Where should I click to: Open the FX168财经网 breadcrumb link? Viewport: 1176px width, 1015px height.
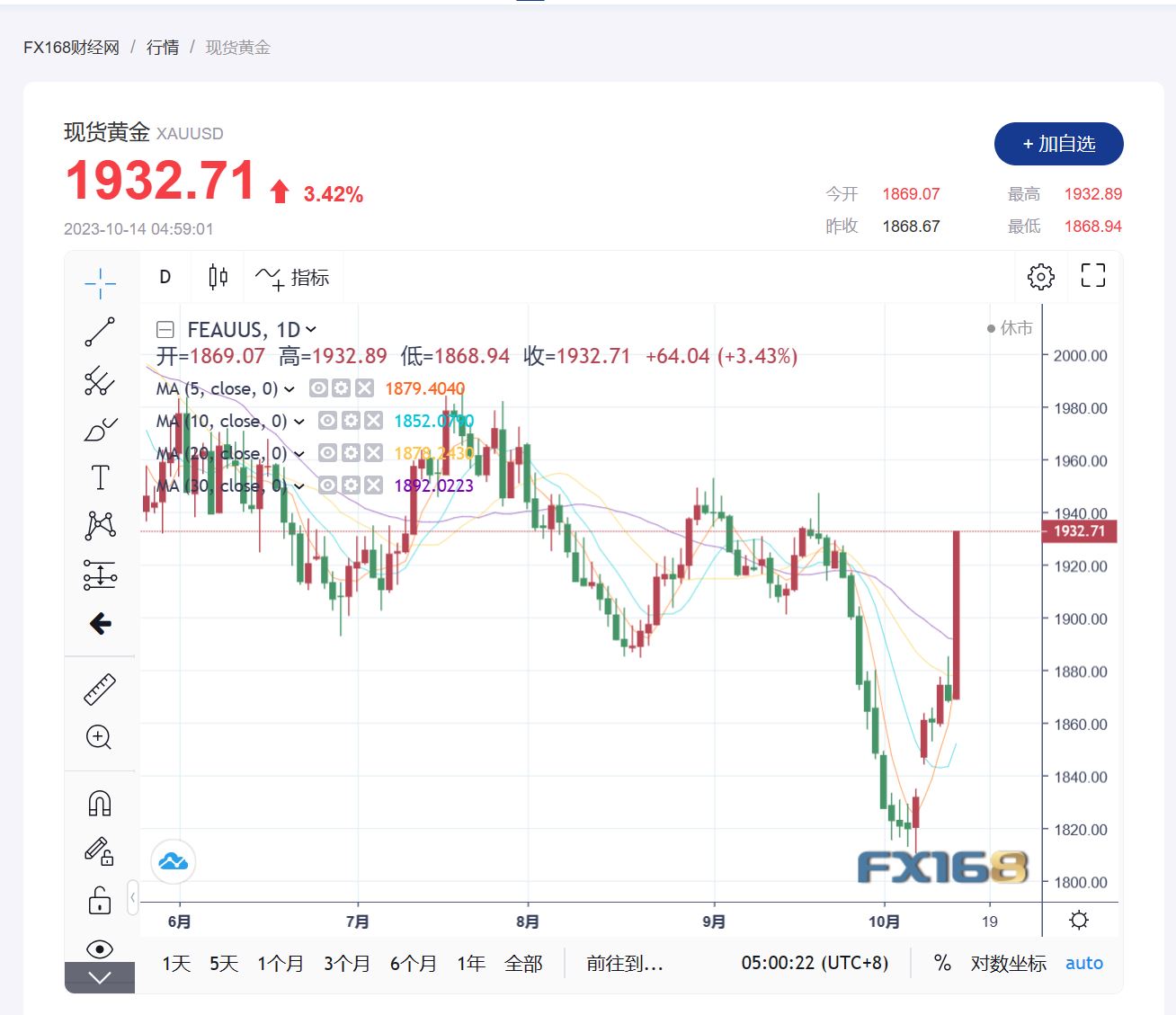pos(73,47)
